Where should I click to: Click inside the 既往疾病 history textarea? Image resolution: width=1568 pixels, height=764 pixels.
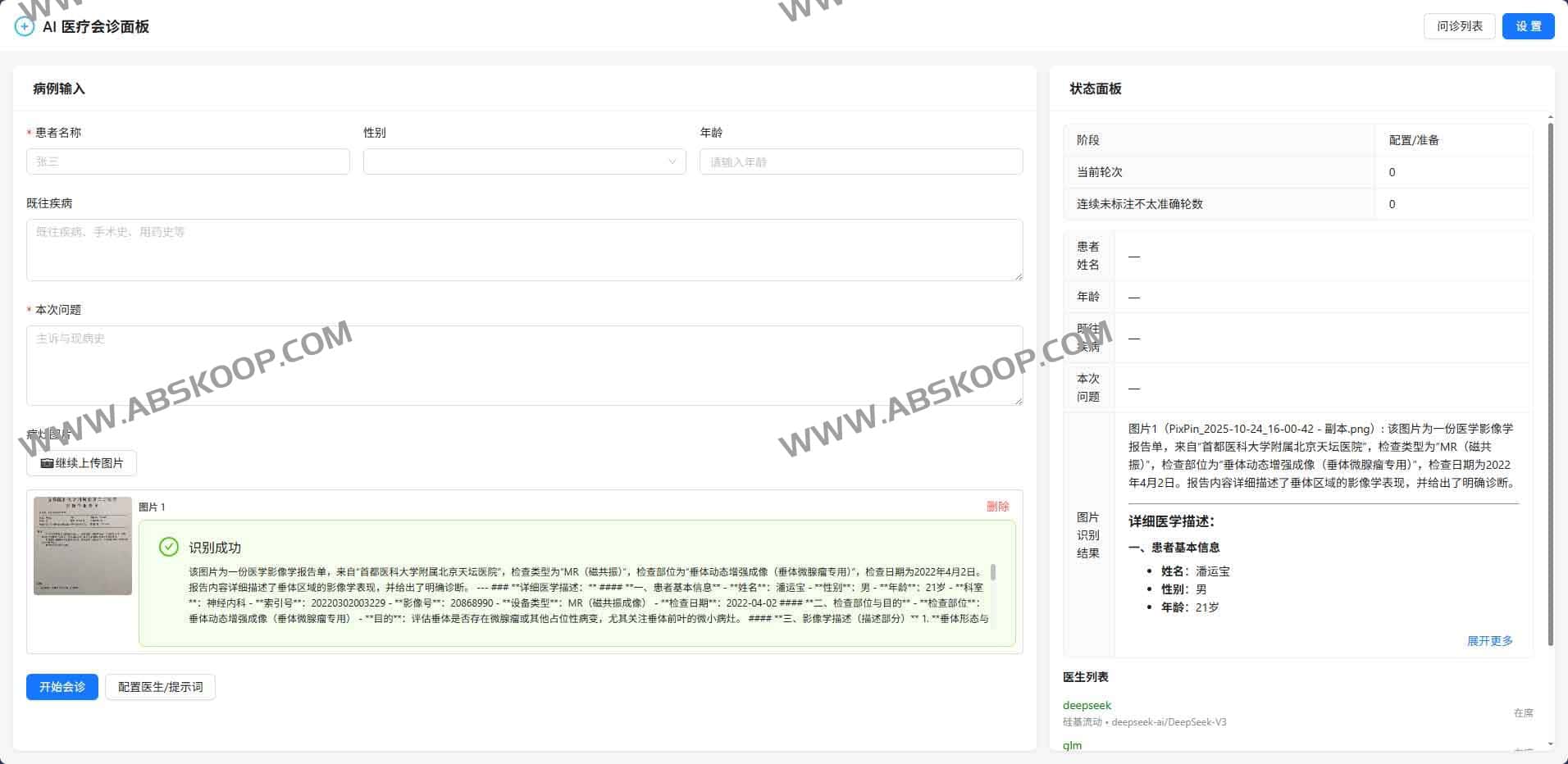point(525,250)
